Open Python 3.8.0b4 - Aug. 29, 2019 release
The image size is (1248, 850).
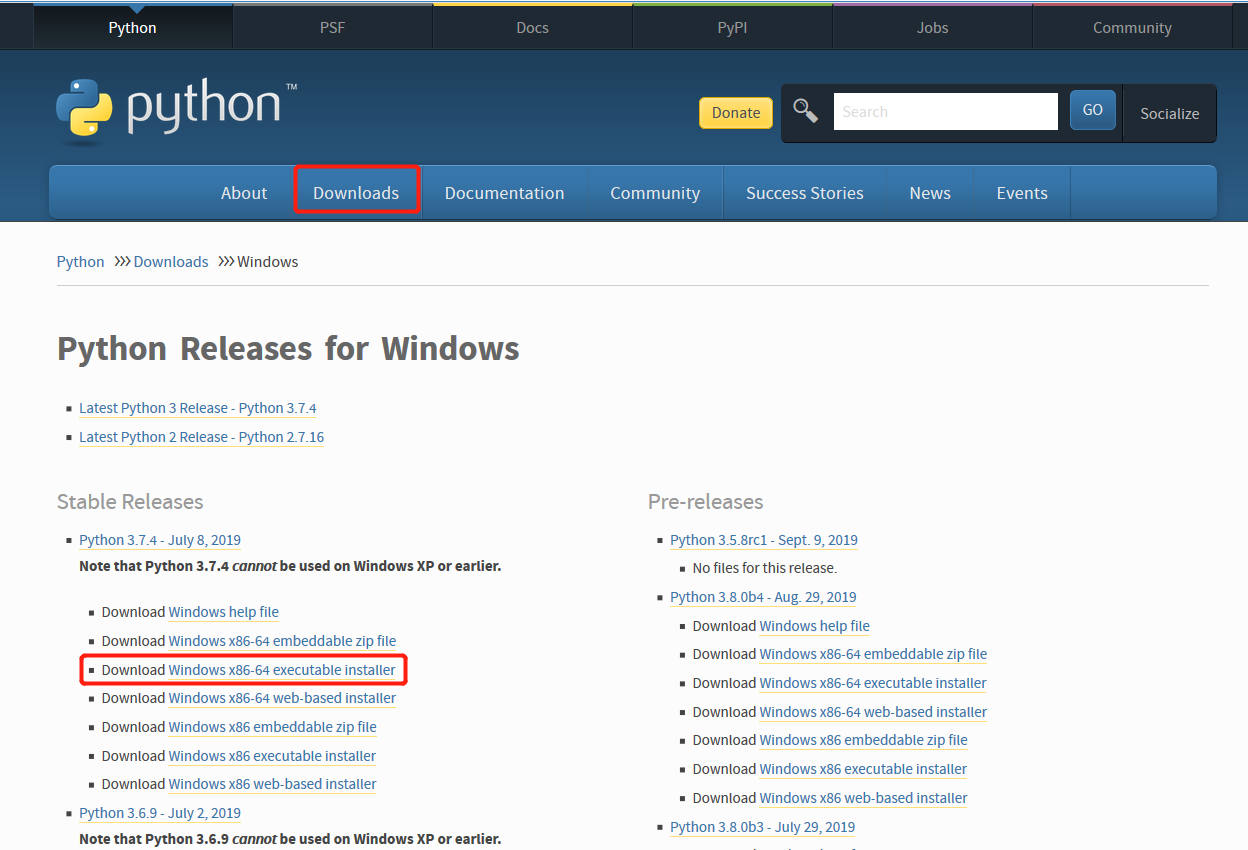point(763,597)
